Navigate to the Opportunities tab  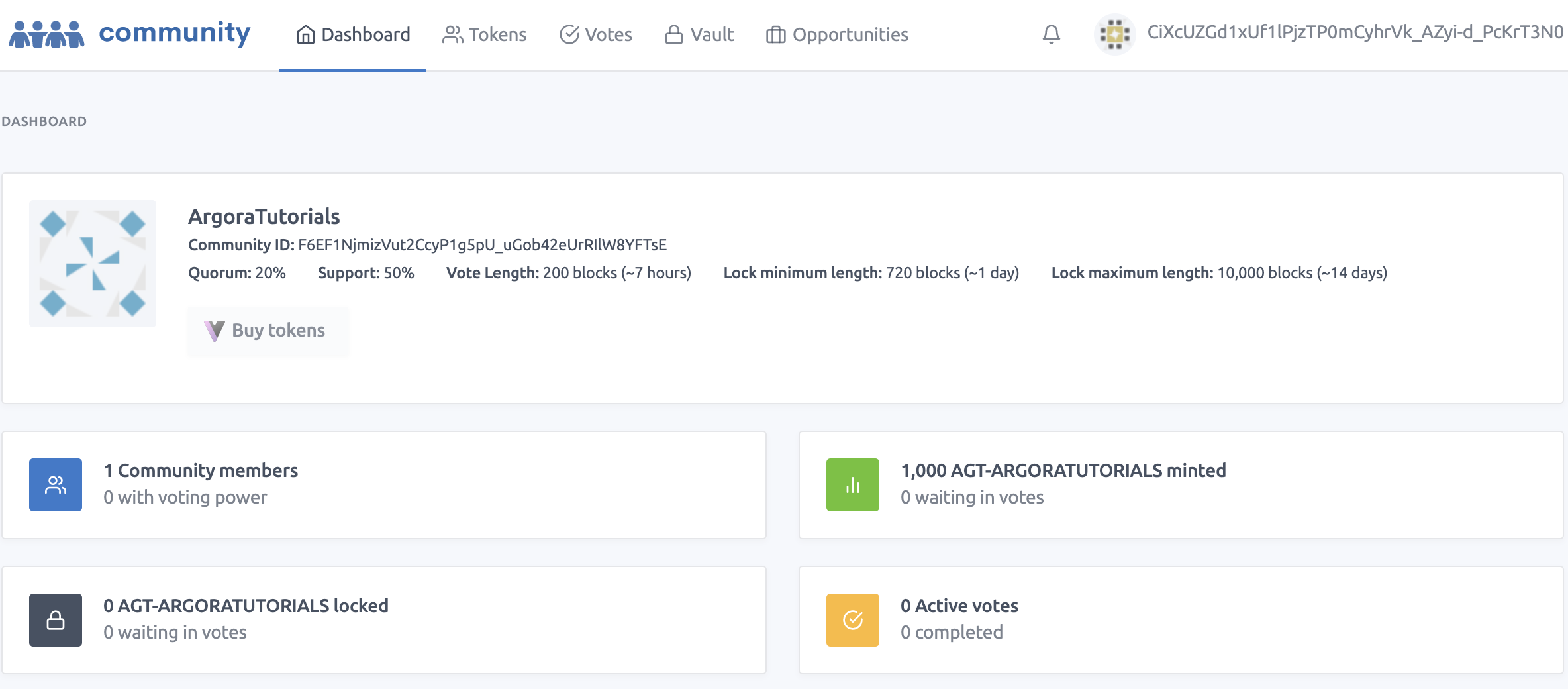(837, 34)
